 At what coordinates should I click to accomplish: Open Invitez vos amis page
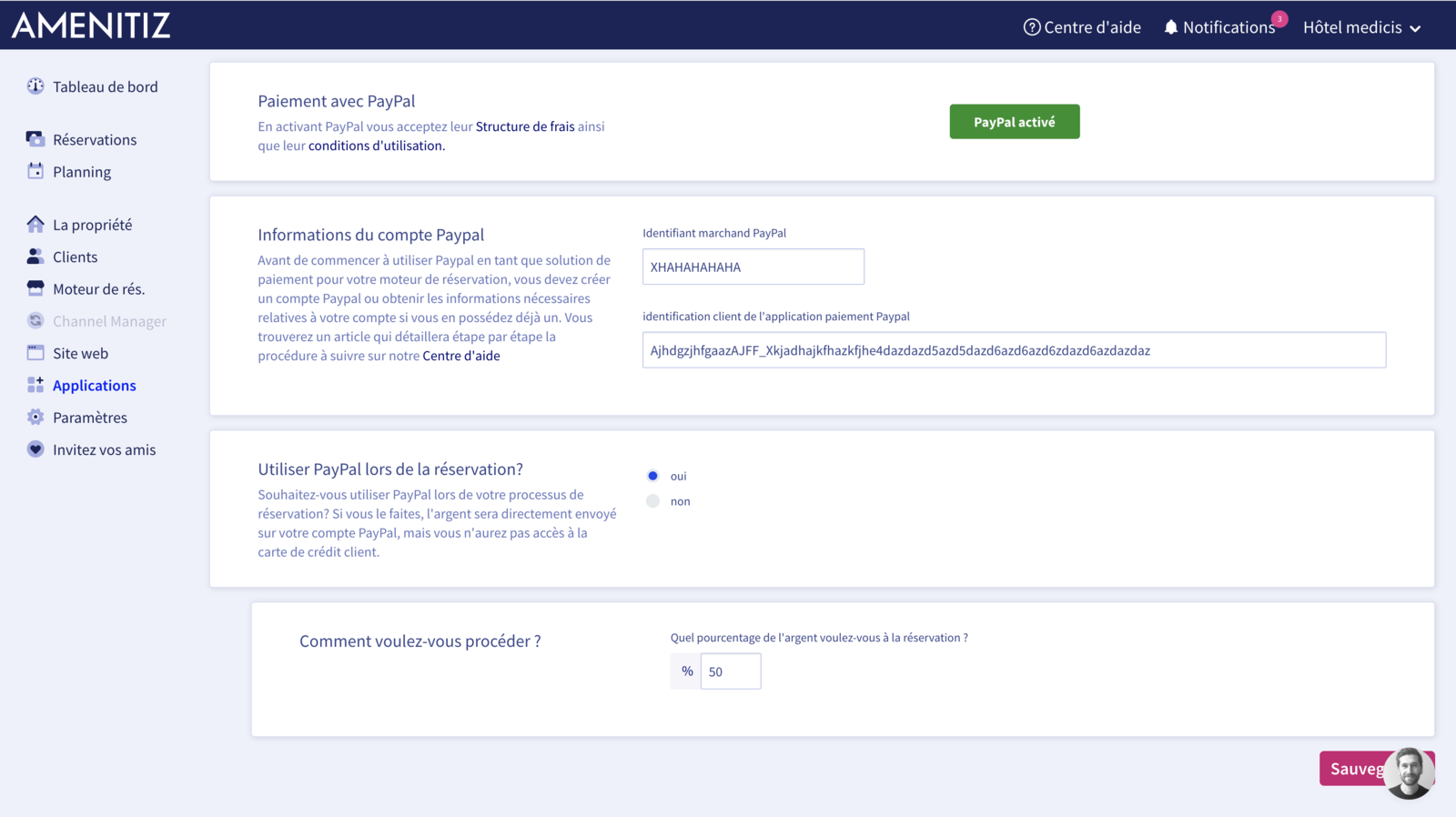tap(104, 449)
